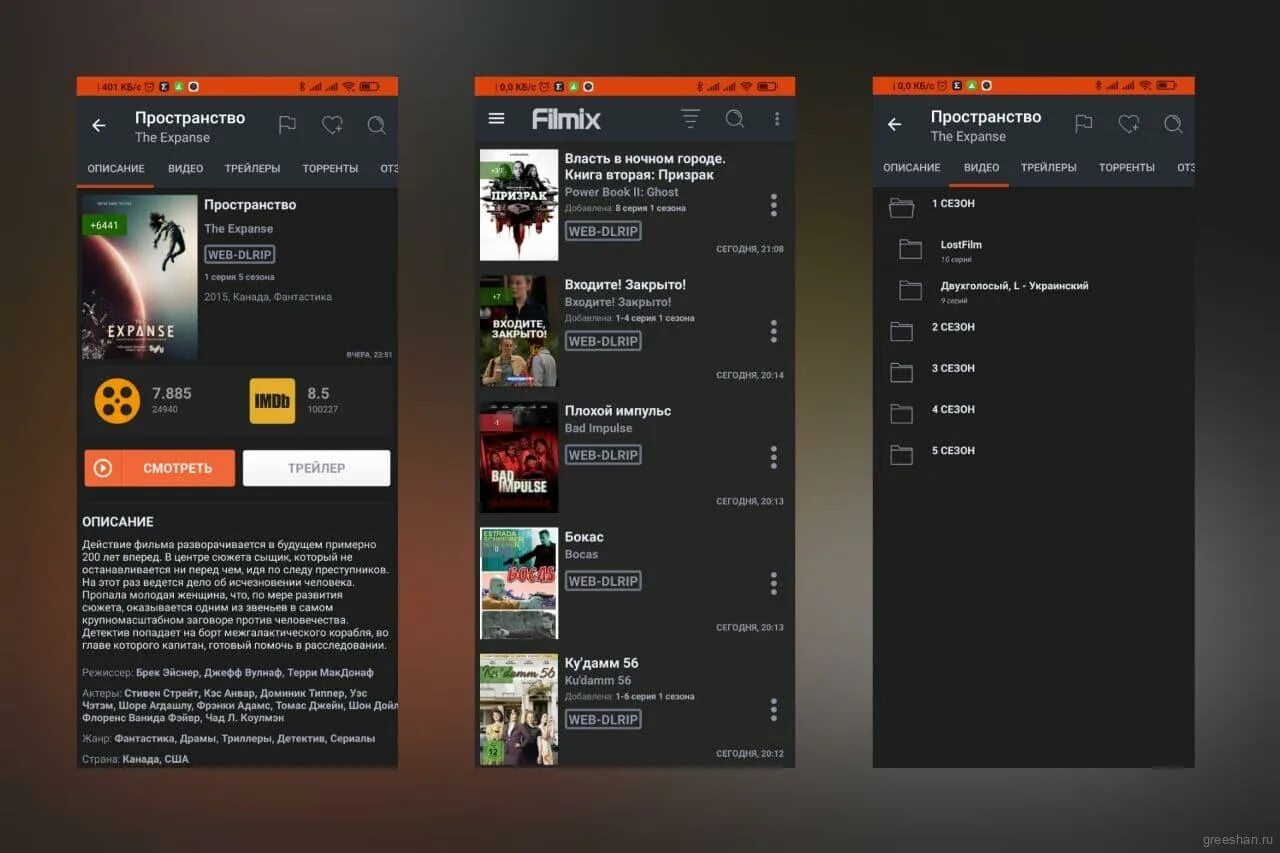Select ОПИСАНИЕ tab on the left phone
1280x853 pixels.
tap(116, 168)
